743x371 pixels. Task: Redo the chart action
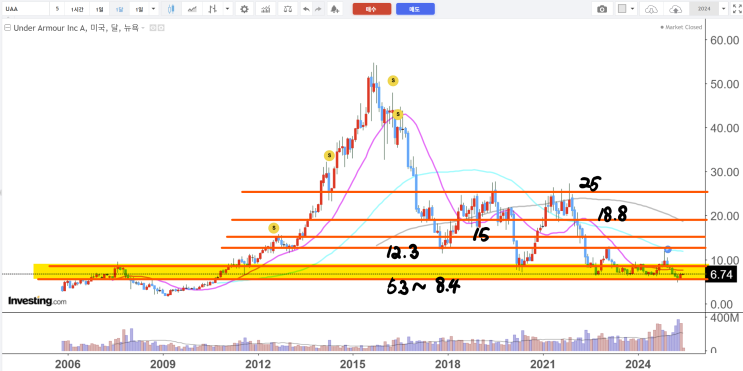[318, 9]
